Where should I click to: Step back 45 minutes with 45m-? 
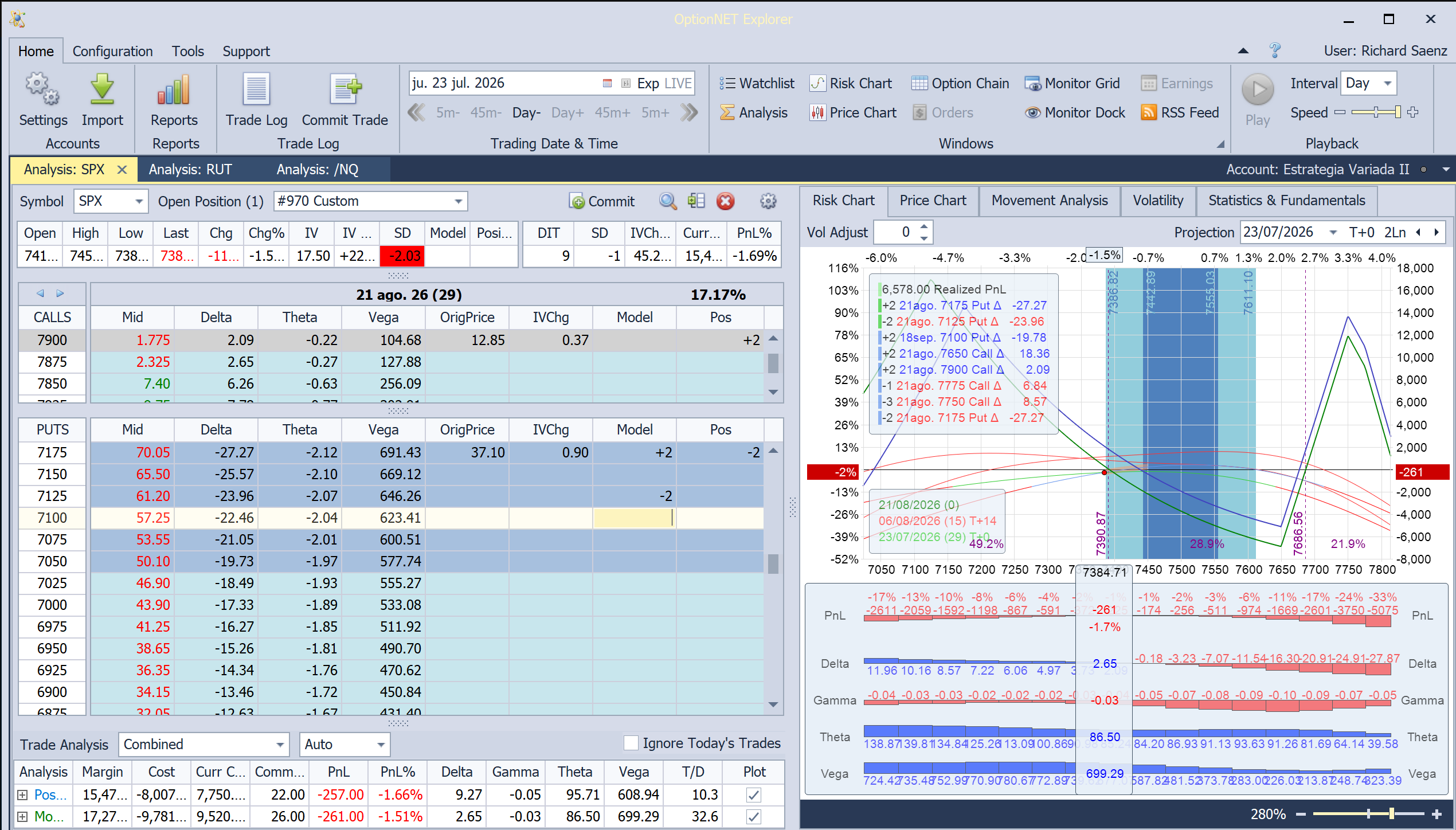point(486,112)
